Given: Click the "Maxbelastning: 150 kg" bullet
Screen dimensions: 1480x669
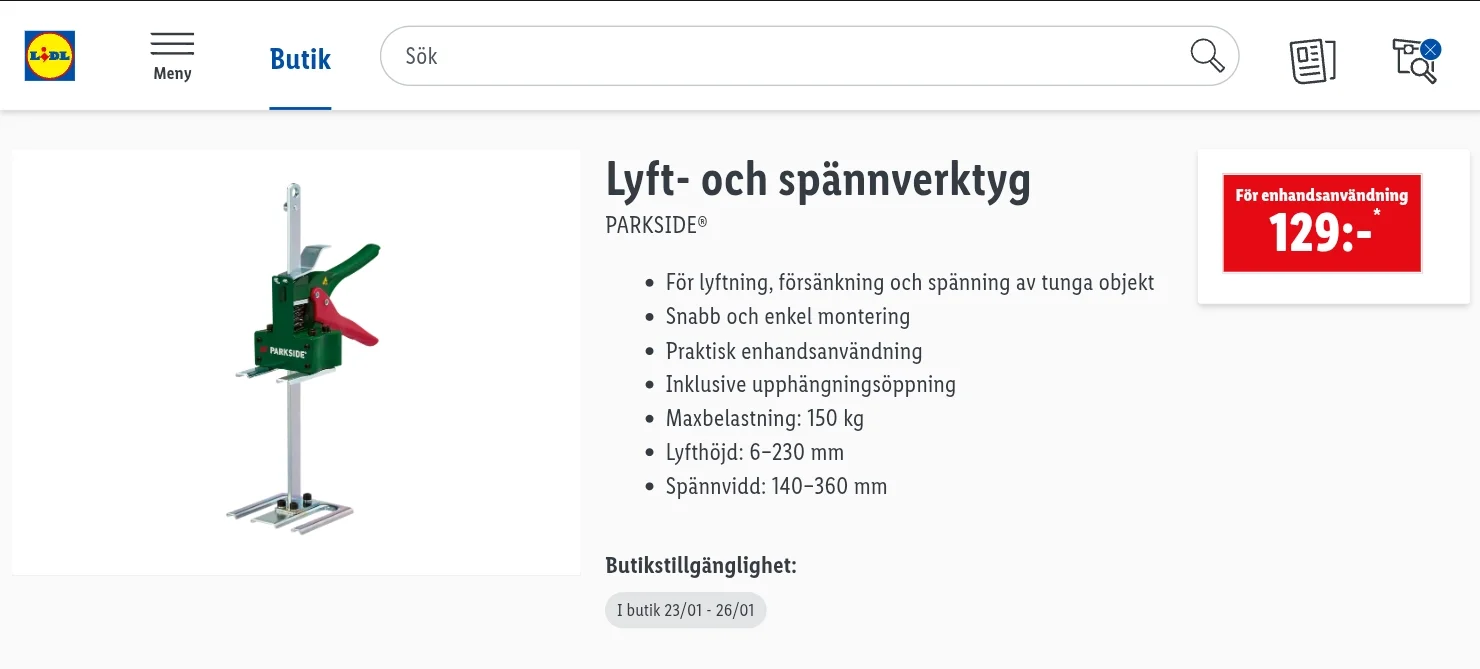Looking at the screenshot, I should [x=764, y=418].
